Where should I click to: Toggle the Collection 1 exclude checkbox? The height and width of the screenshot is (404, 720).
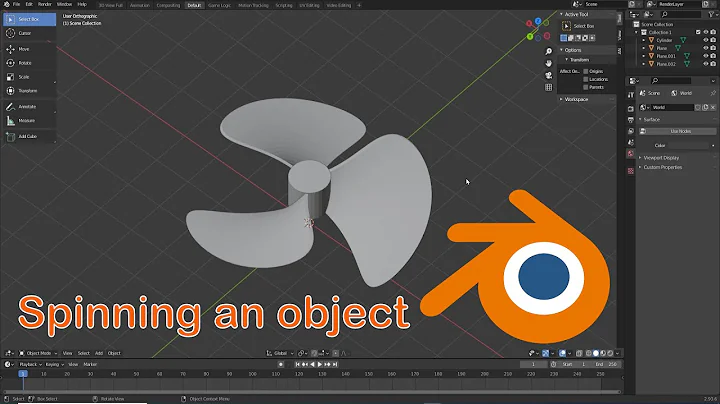(x=698, y=32)
